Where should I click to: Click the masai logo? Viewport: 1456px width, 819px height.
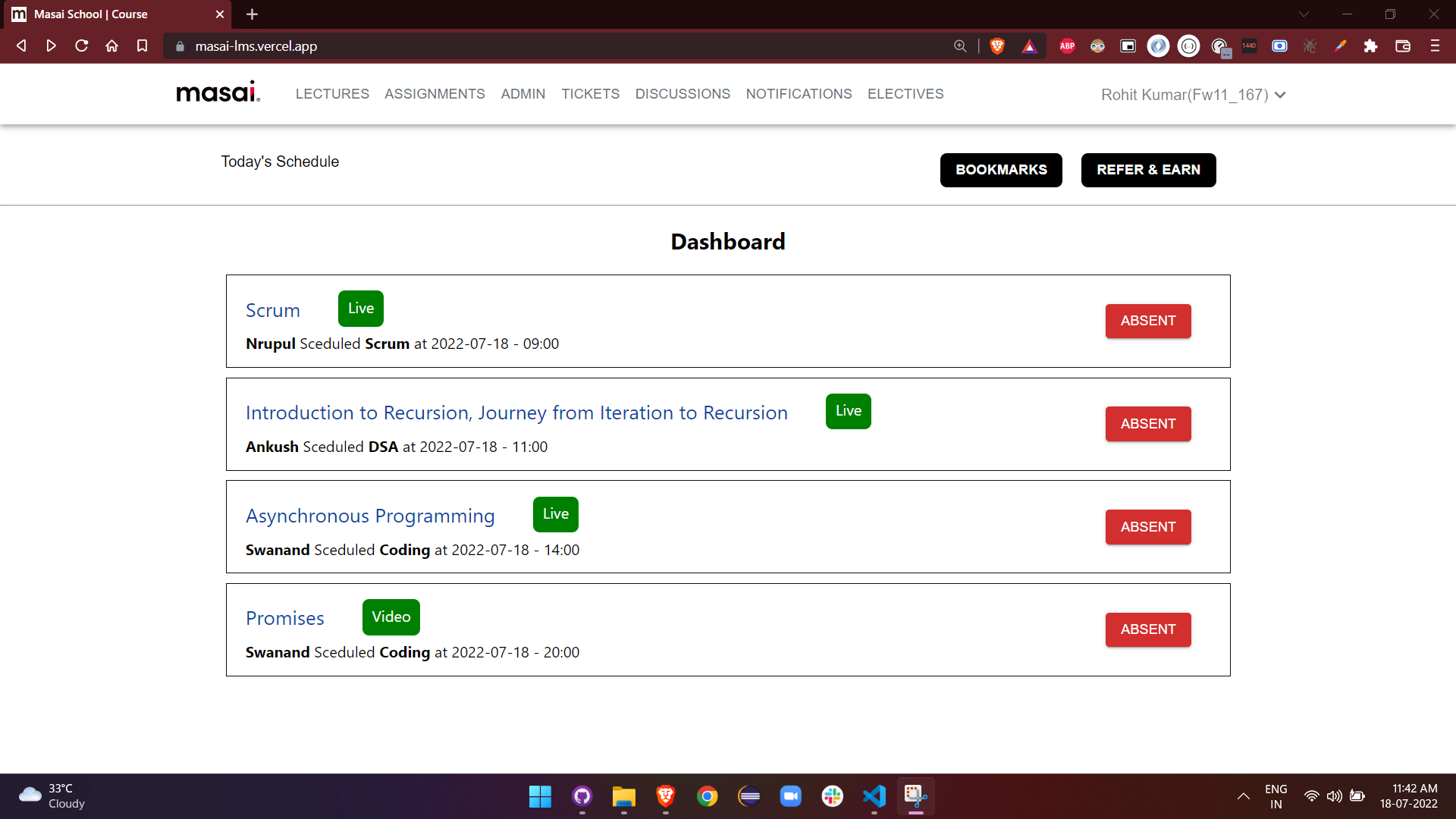[218, 93]
